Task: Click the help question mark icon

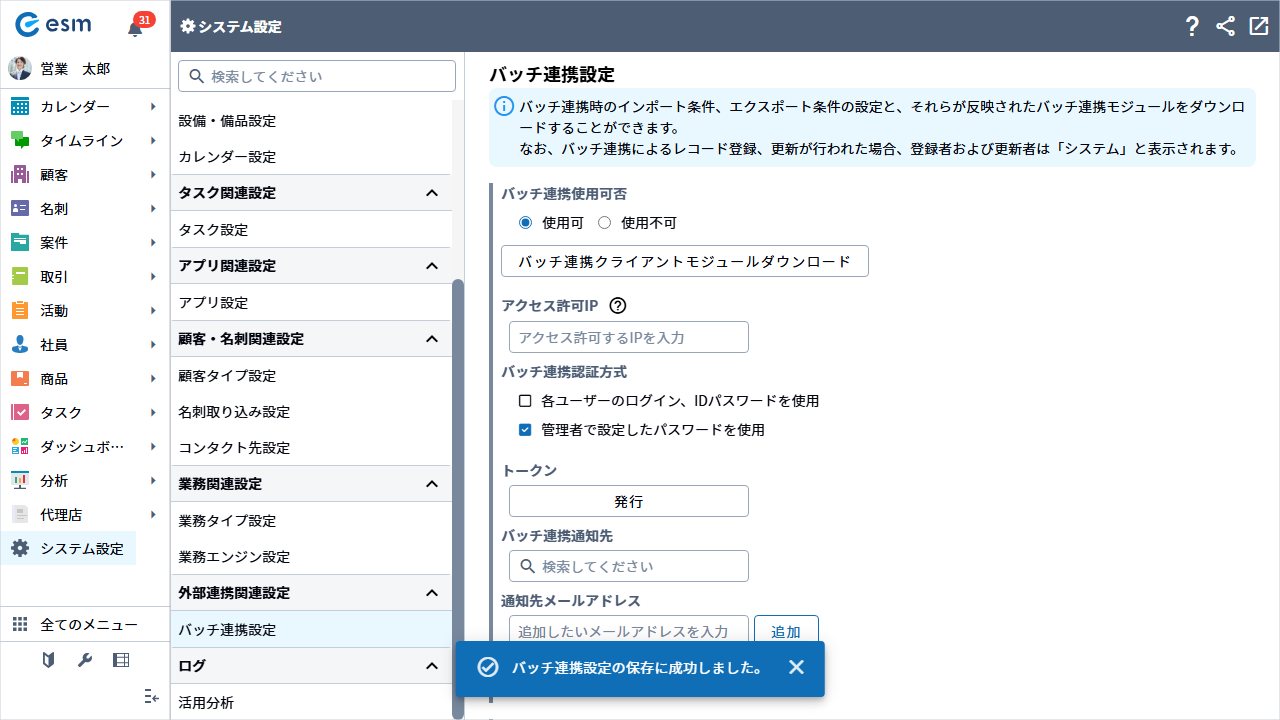Action: click(1191, 27)
